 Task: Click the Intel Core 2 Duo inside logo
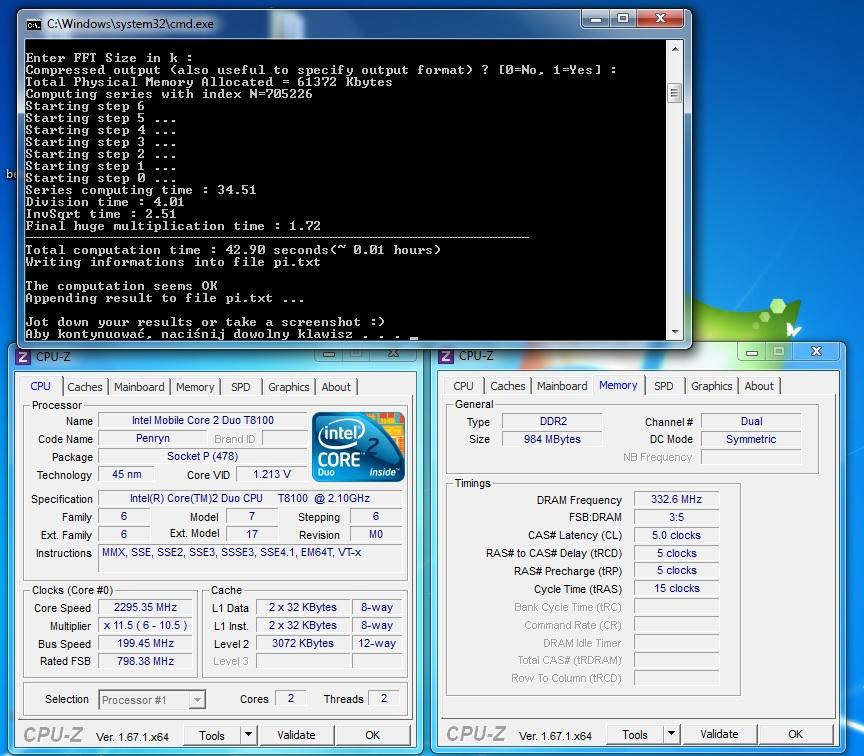point(358,447)
